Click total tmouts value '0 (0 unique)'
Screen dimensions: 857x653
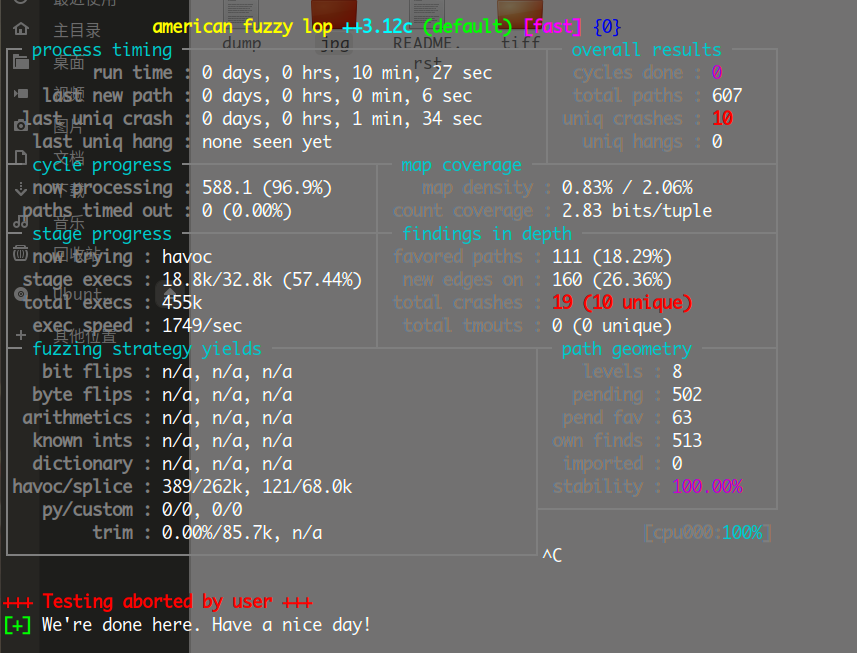click(612, 326)
